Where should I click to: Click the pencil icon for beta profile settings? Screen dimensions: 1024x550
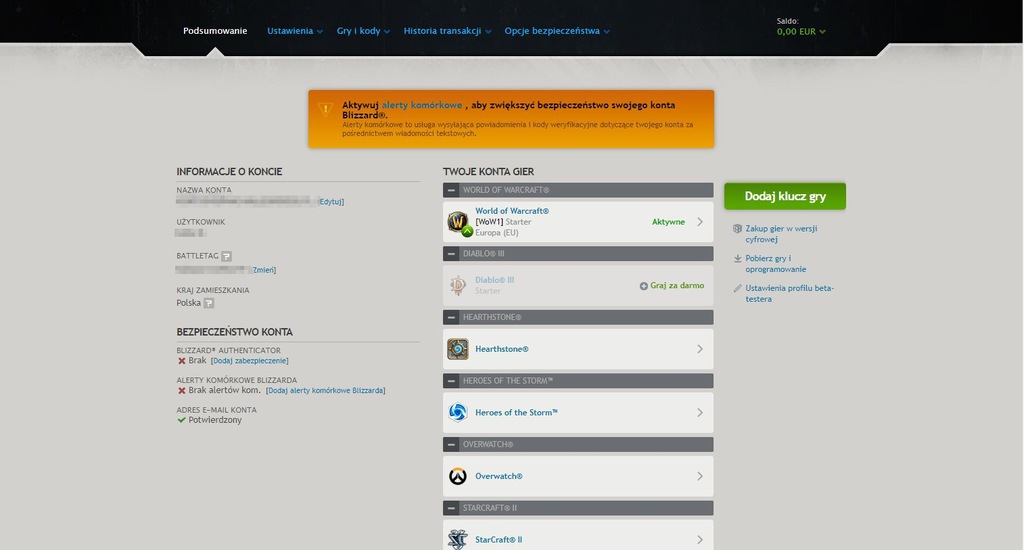[x=737, y=288]
